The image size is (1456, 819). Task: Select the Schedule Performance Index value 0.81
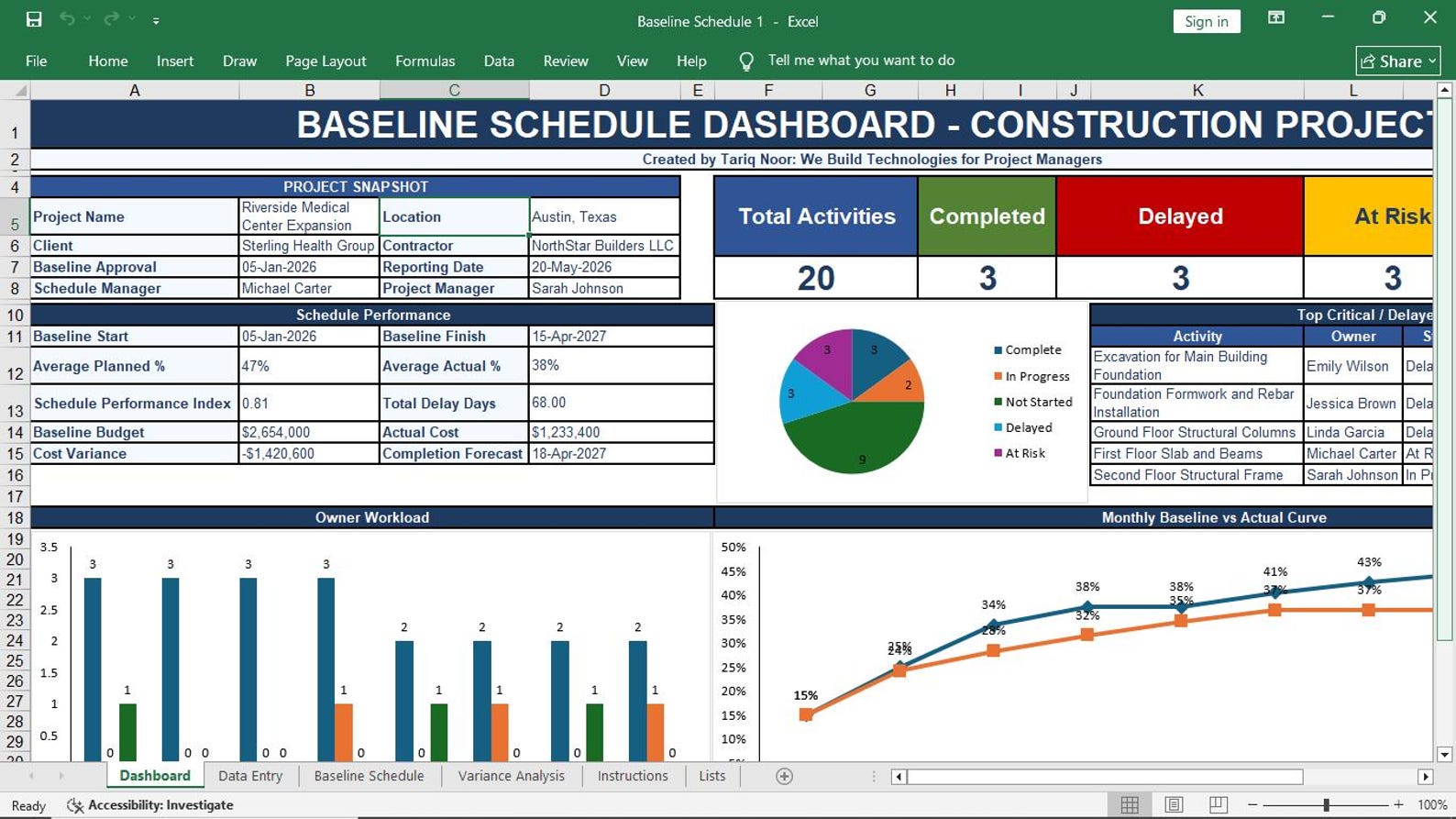pos(309,403)
